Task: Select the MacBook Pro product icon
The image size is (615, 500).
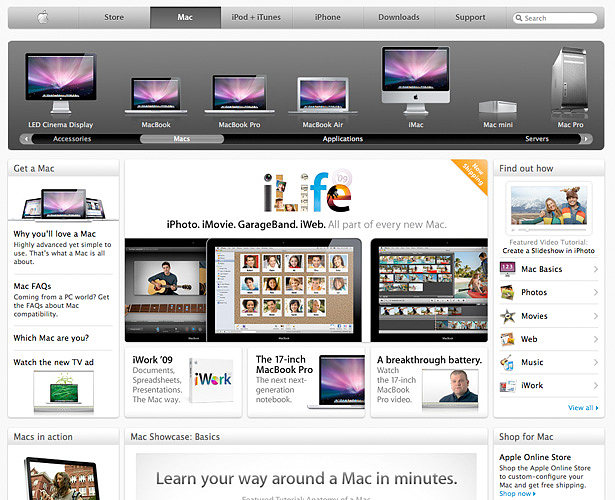Action: pyautogui.click(x=239, y=94)
